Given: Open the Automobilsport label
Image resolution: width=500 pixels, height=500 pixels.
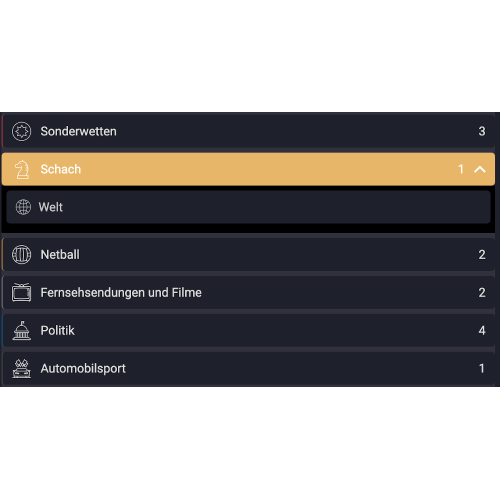Looking at the screenshot, I should pos(83,369).
